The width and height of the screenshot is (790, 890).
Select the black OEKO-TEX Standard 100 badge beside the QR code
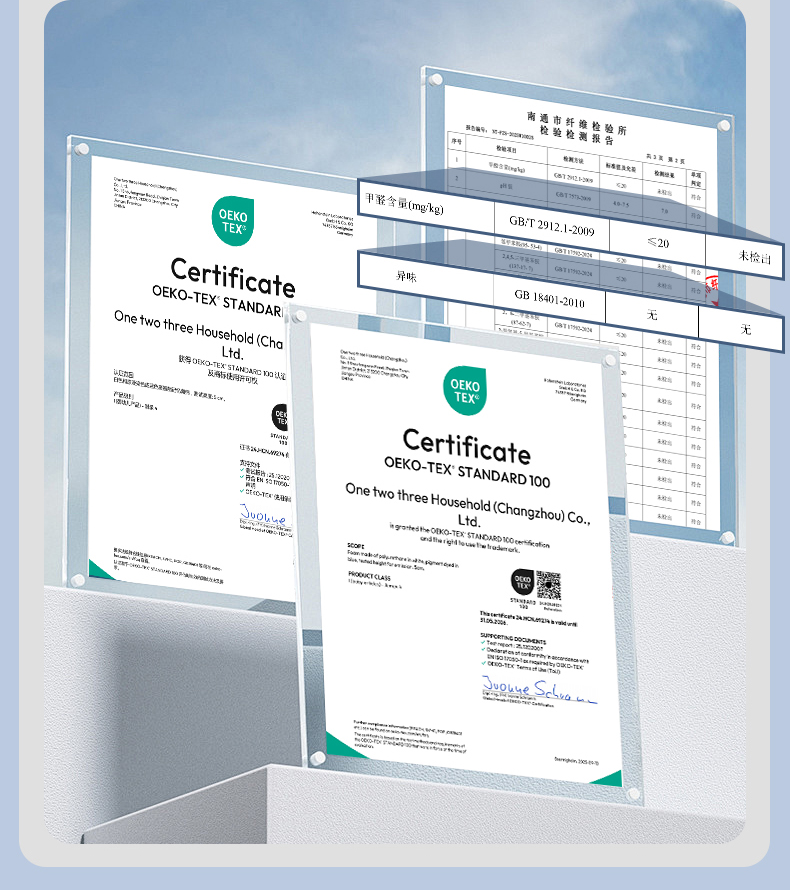522,582
